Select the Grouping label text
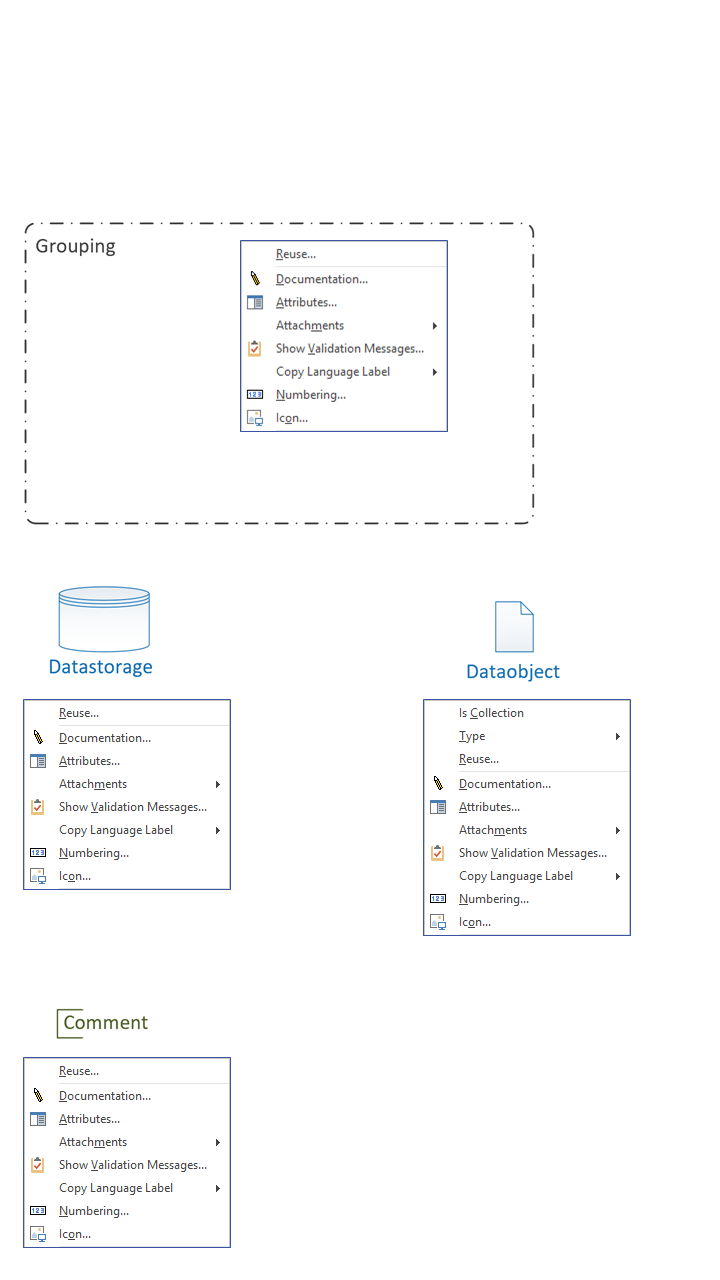Screen dimensions: 720x1280 pos(76,247)
